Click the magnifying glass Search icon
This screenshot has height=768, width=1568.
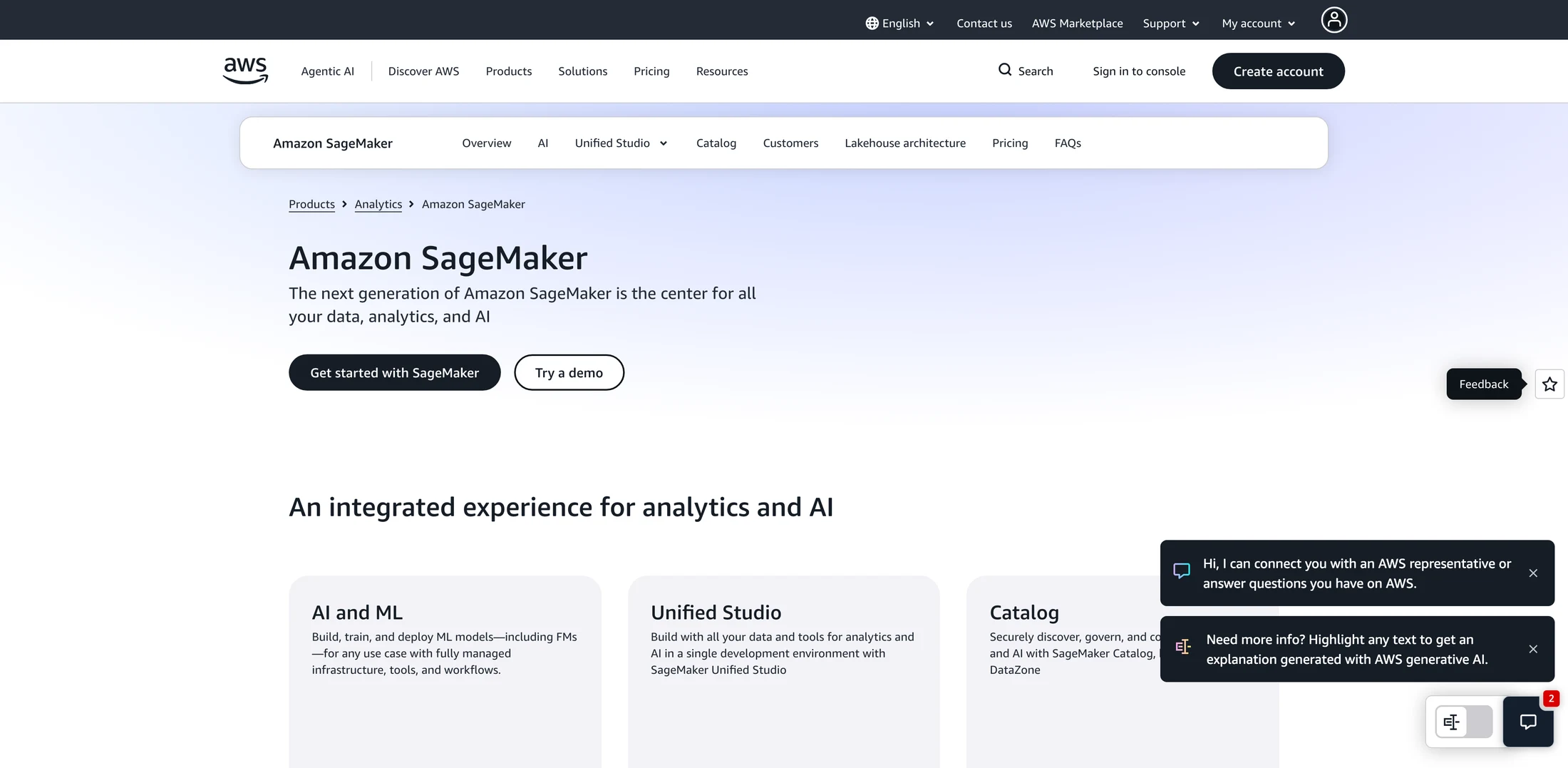click(1005, 70)
